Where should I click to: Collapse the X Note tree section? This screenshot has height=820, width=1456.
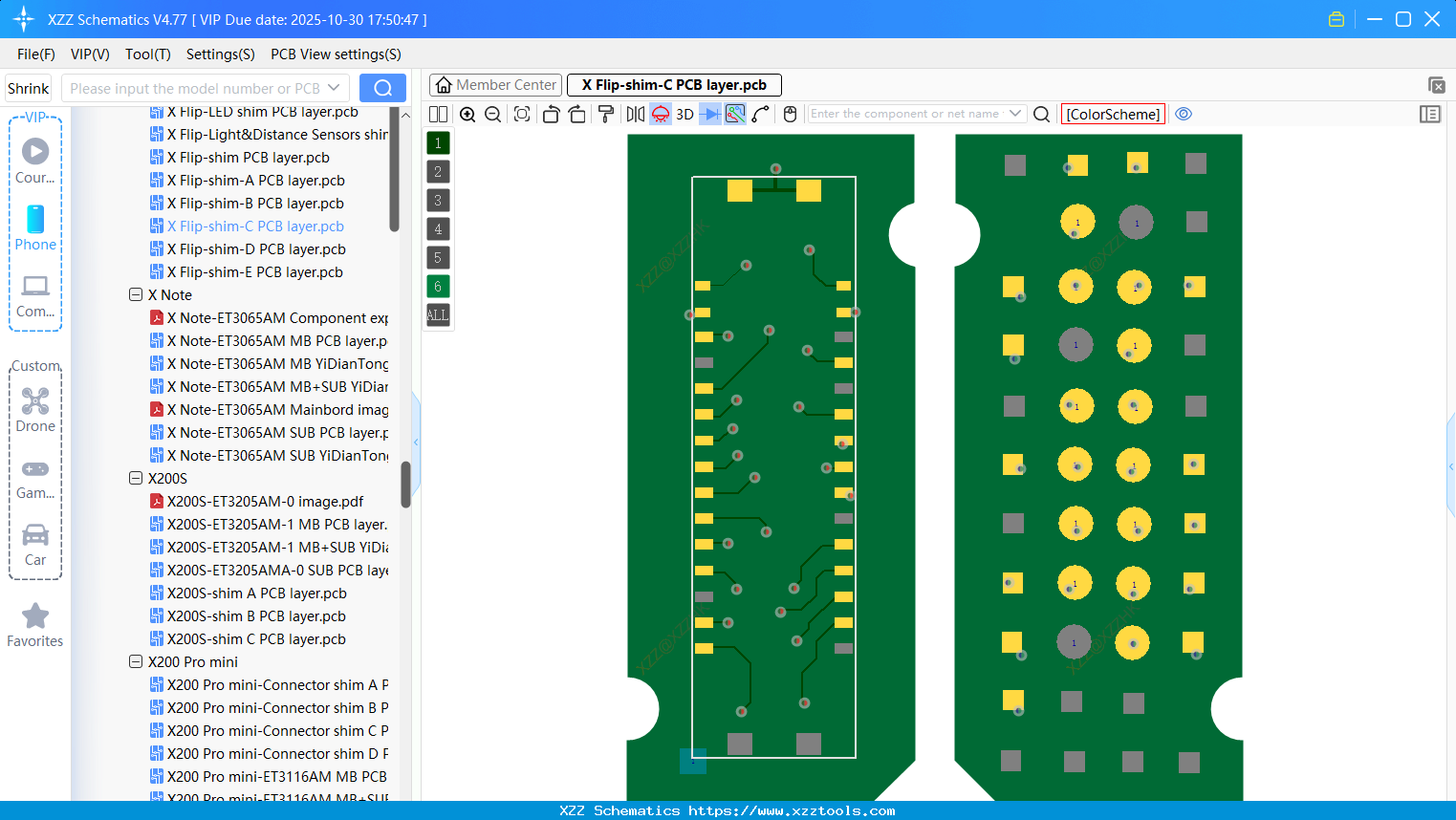[136, 294]
